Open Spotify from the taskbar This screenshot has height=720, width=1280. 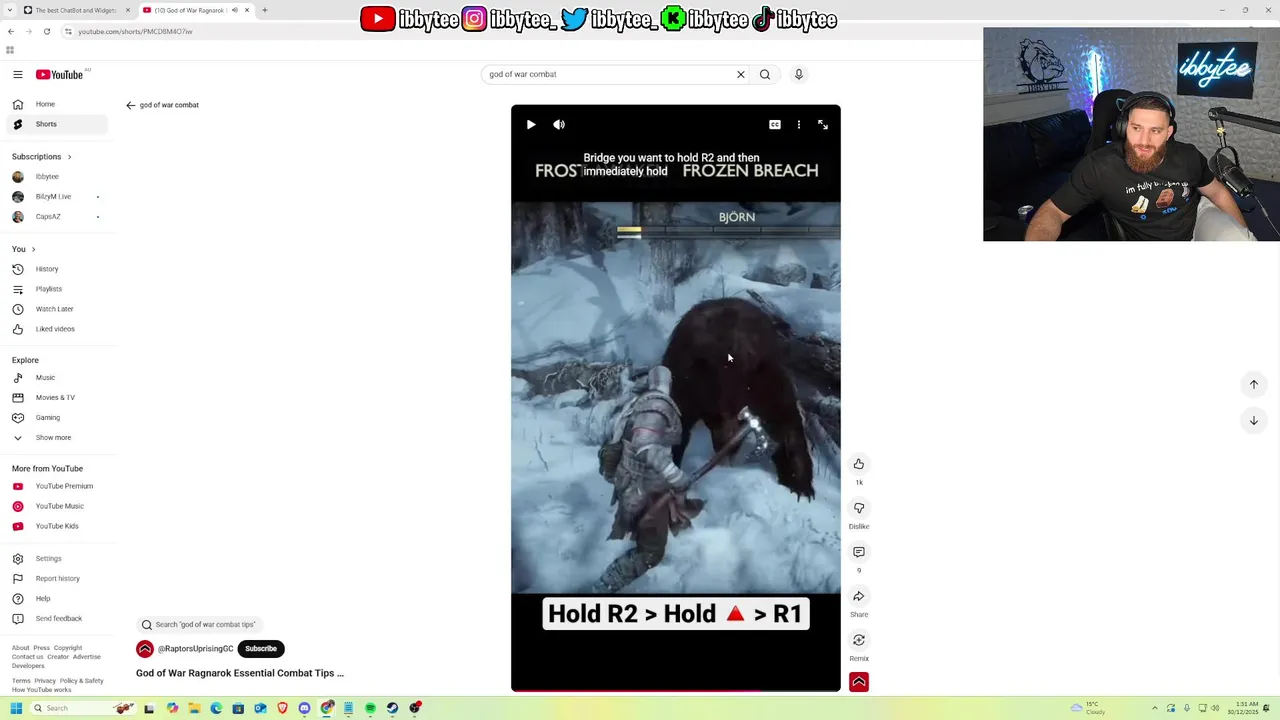(370, 708)
